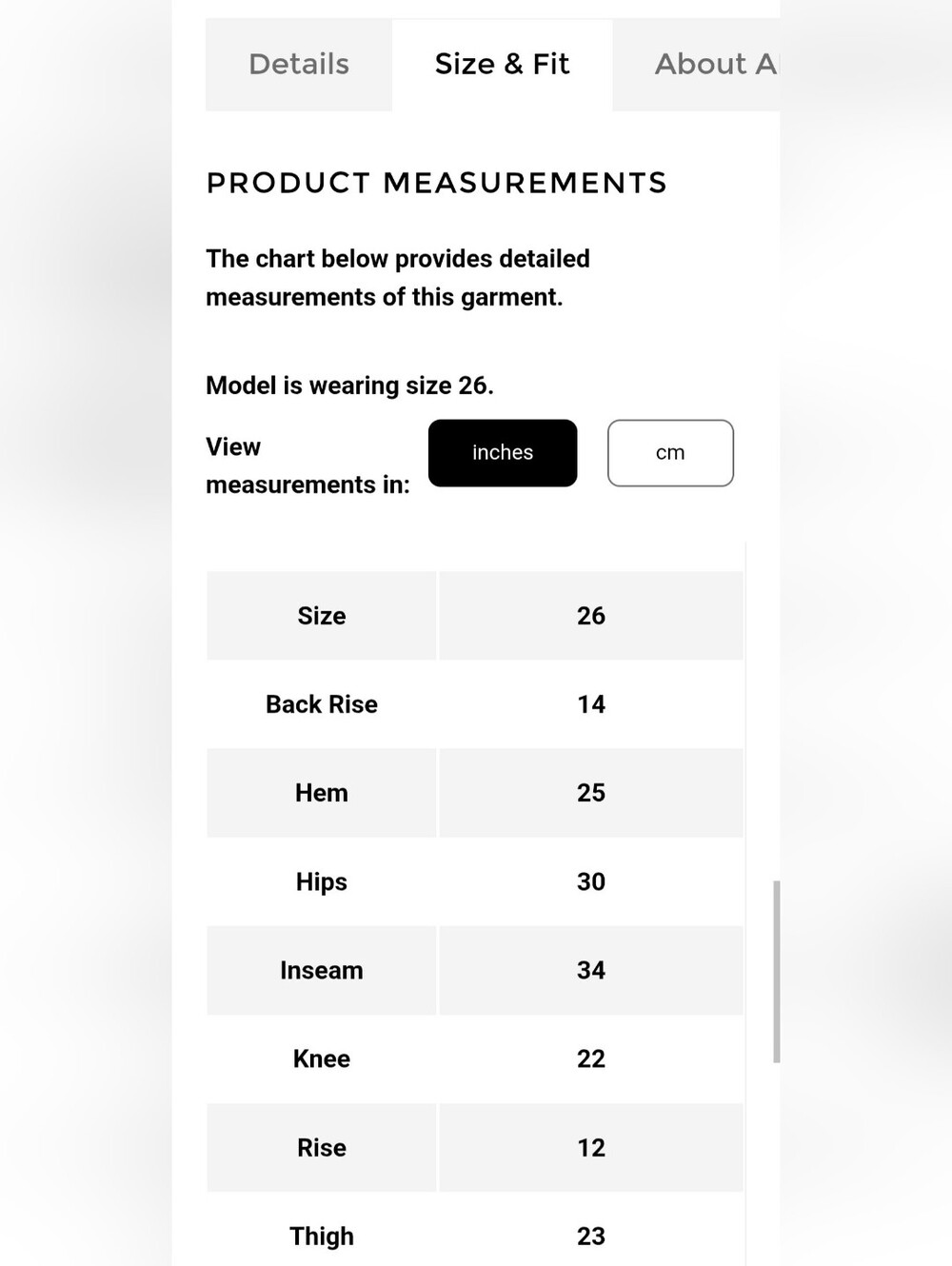952x1266 pixels.
Task: Click the Hem value 25
Action: point(591,793)
